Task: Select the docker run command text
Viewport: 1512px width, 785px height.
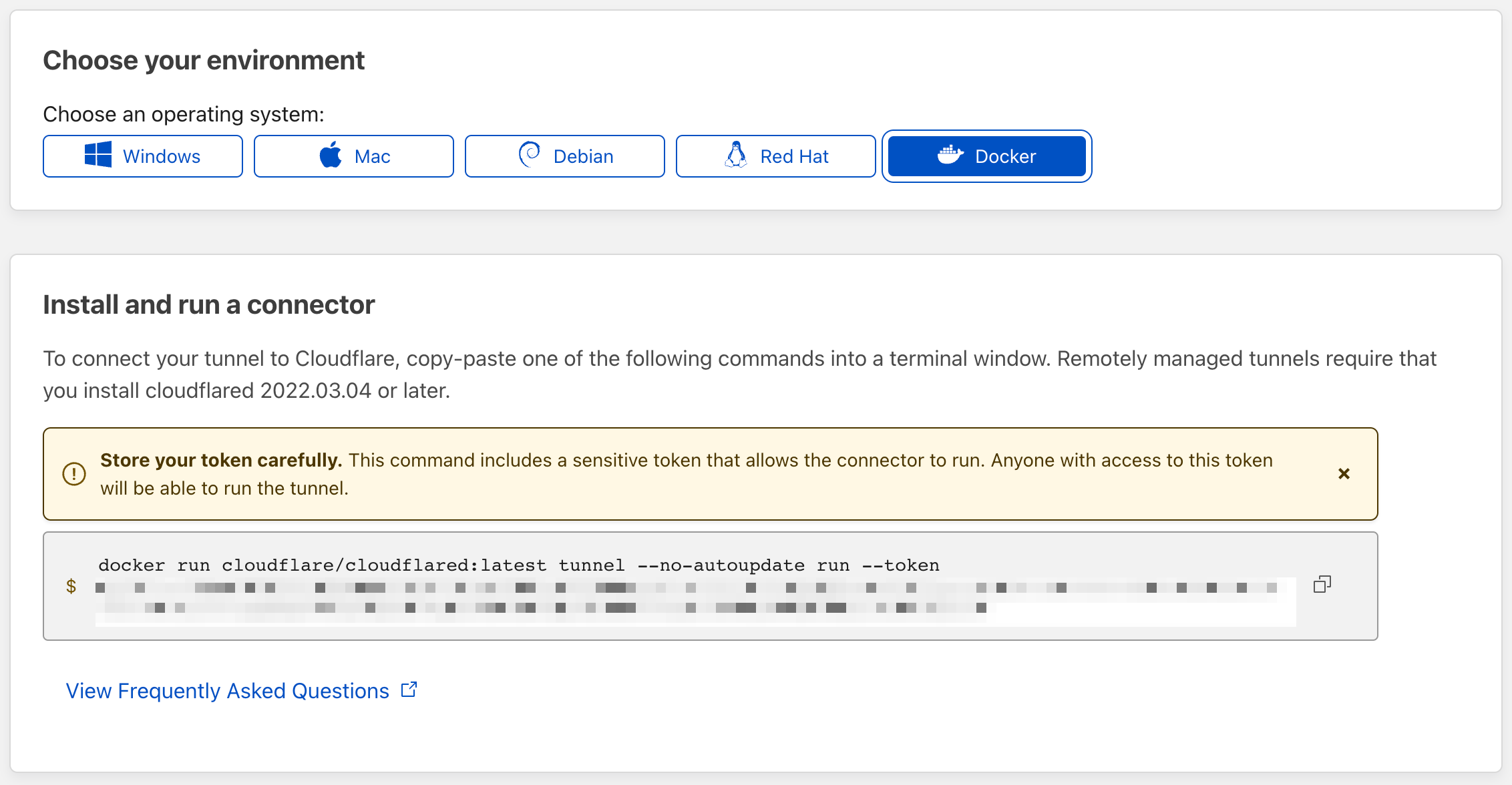Action: [518, 565]
